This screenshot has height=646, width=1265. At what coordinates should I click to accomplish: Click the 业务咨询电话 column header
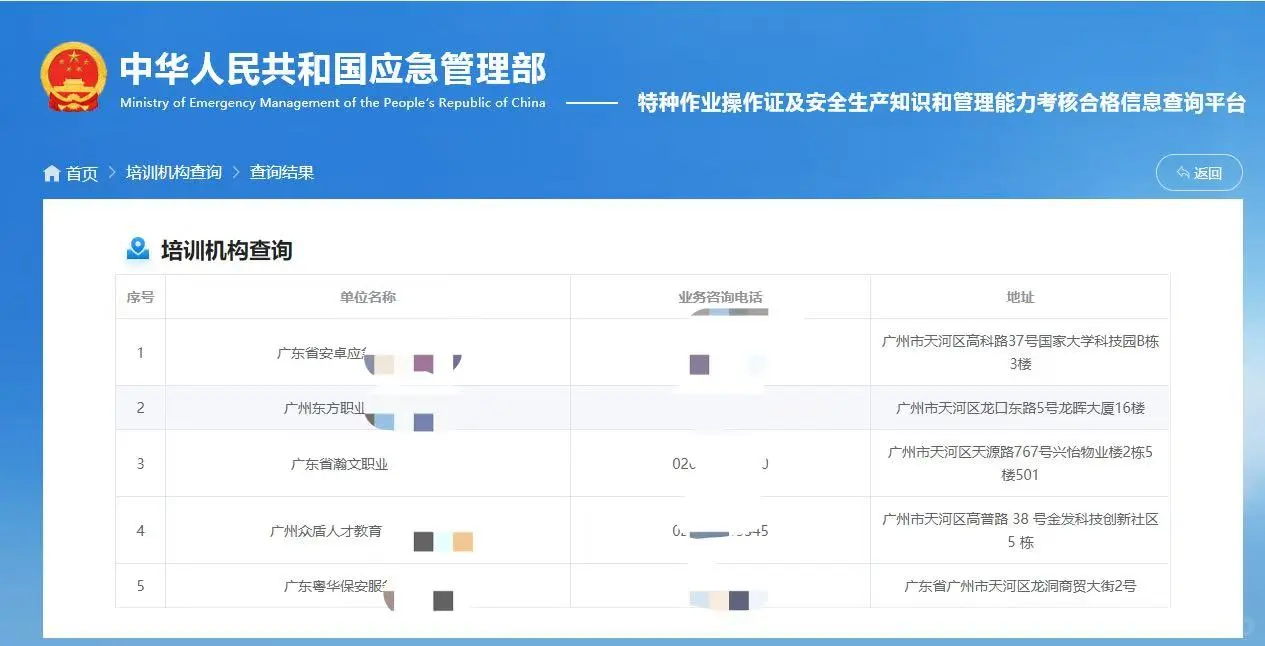coord(720,296)
